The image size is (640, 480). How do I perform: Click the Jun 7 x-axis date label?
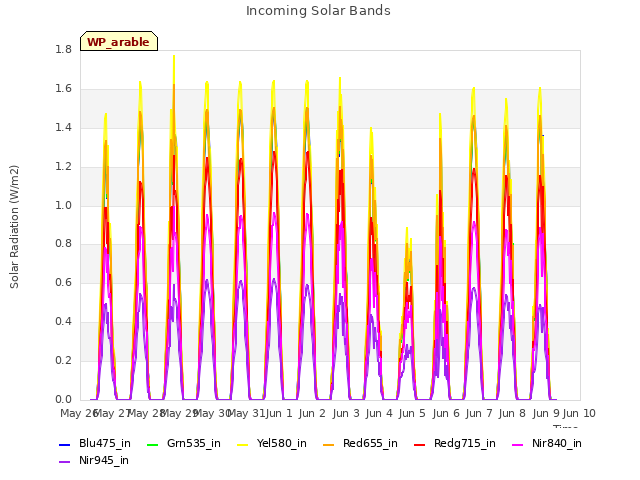(x=479, y=413)
